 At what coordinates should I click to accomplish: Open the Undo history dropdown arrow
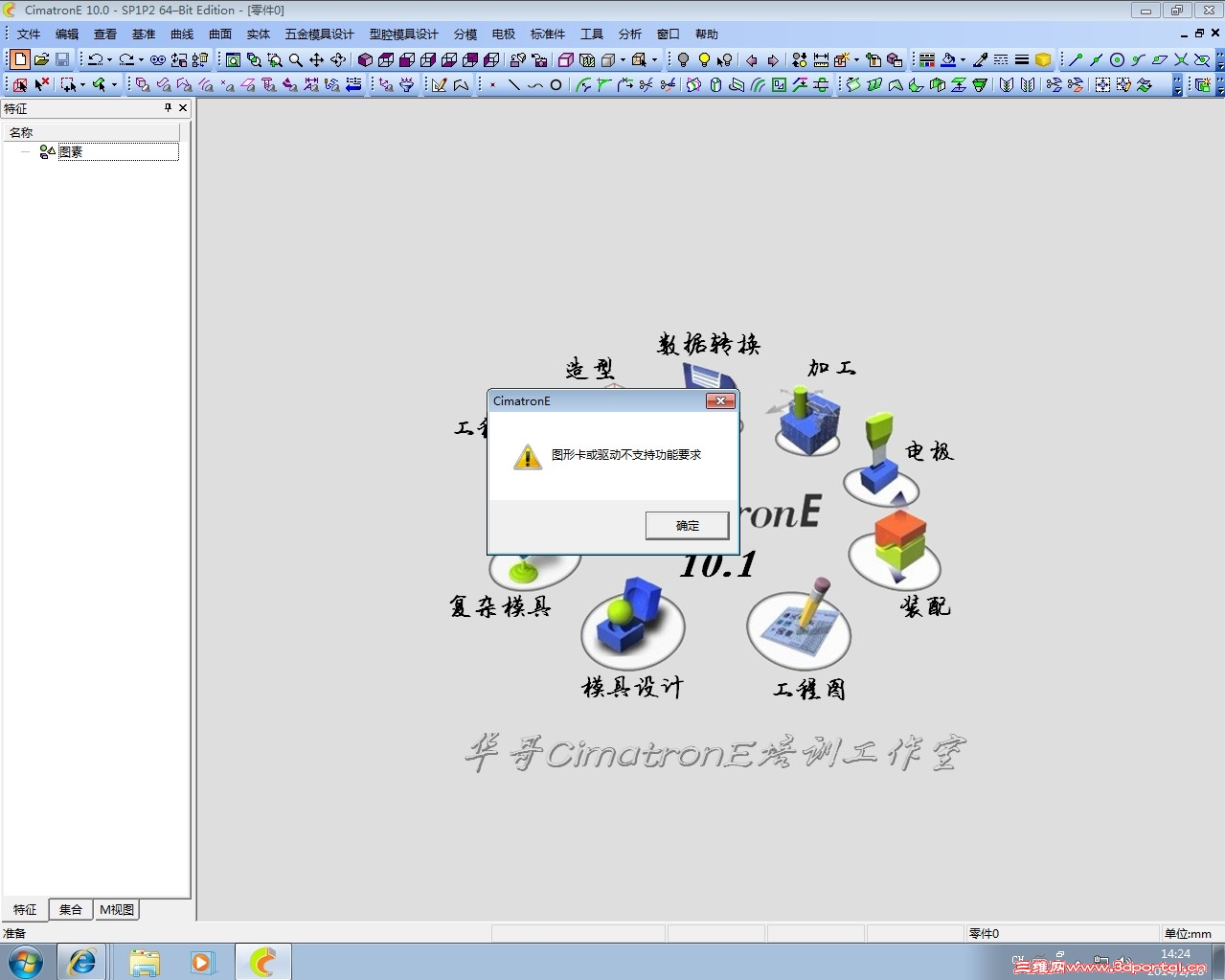point(108,59)
